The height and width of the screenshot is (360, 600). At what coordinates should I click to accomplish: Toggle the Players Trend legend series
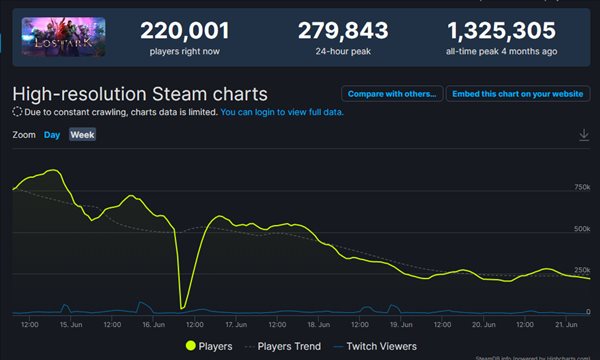[282, 347]
